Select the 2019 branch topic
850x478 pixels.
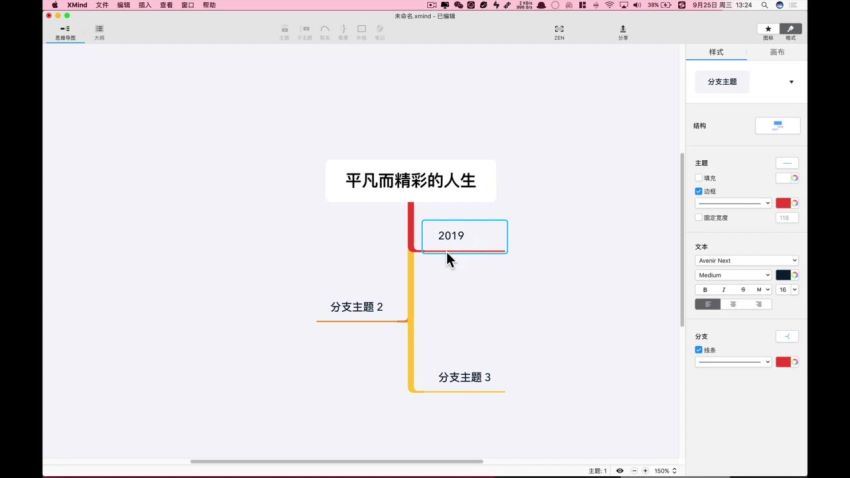pyautogui.click(x=465, y=236)
